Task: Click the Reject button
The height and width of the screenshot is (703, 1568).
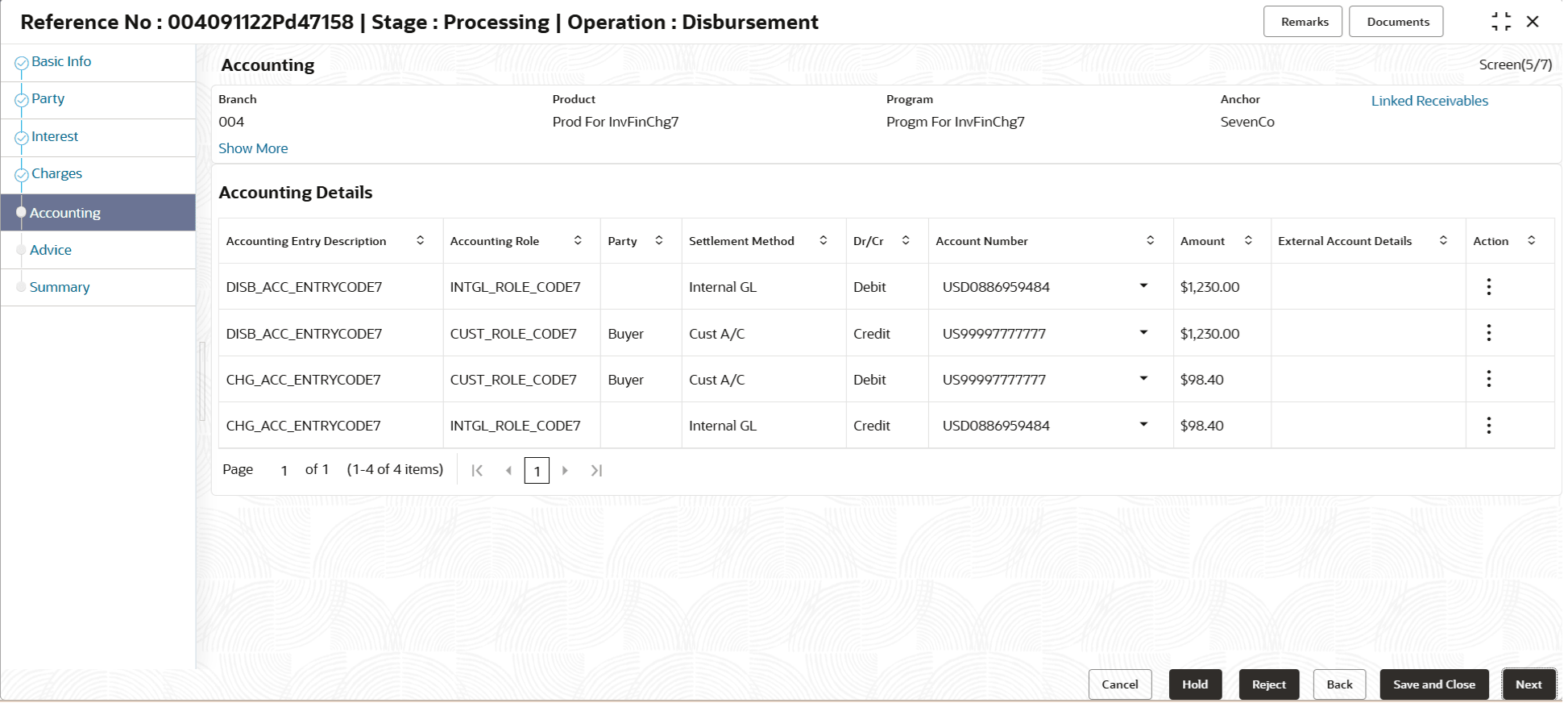Action: (x=1269, y=684)
